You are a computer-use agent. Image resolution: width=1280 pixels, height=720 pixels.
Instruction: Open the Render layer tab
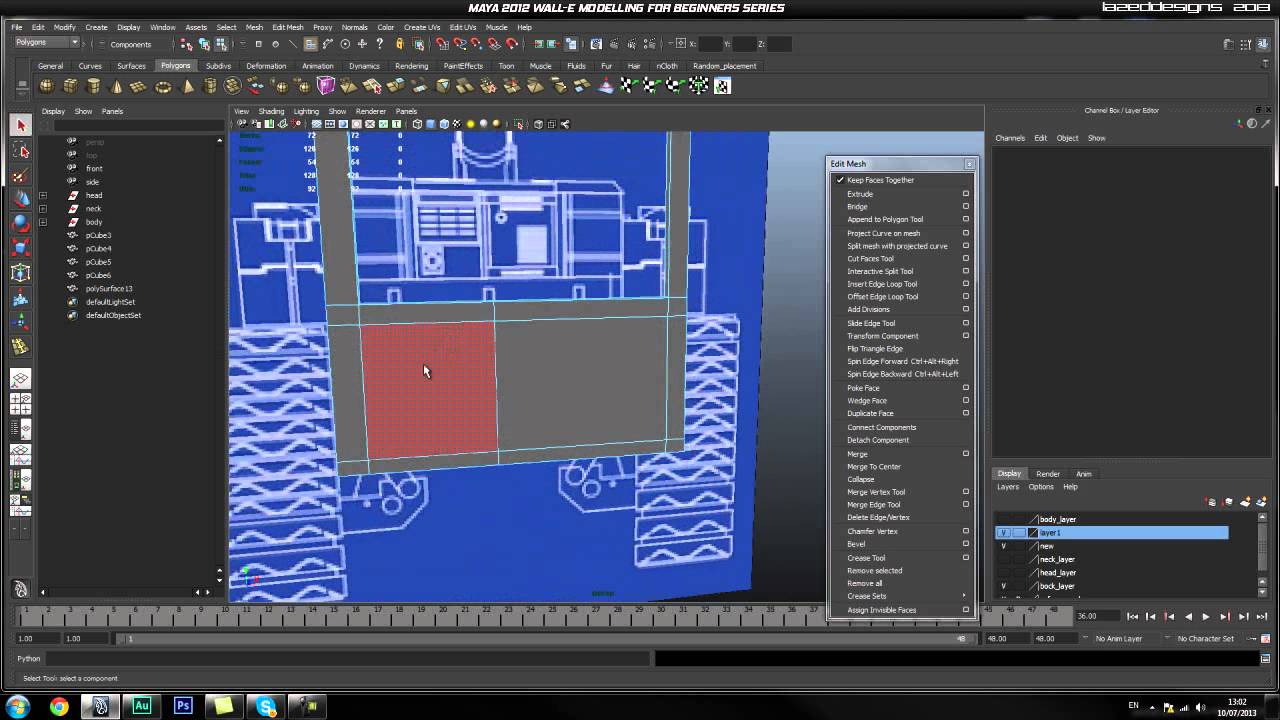[1048, 474]
